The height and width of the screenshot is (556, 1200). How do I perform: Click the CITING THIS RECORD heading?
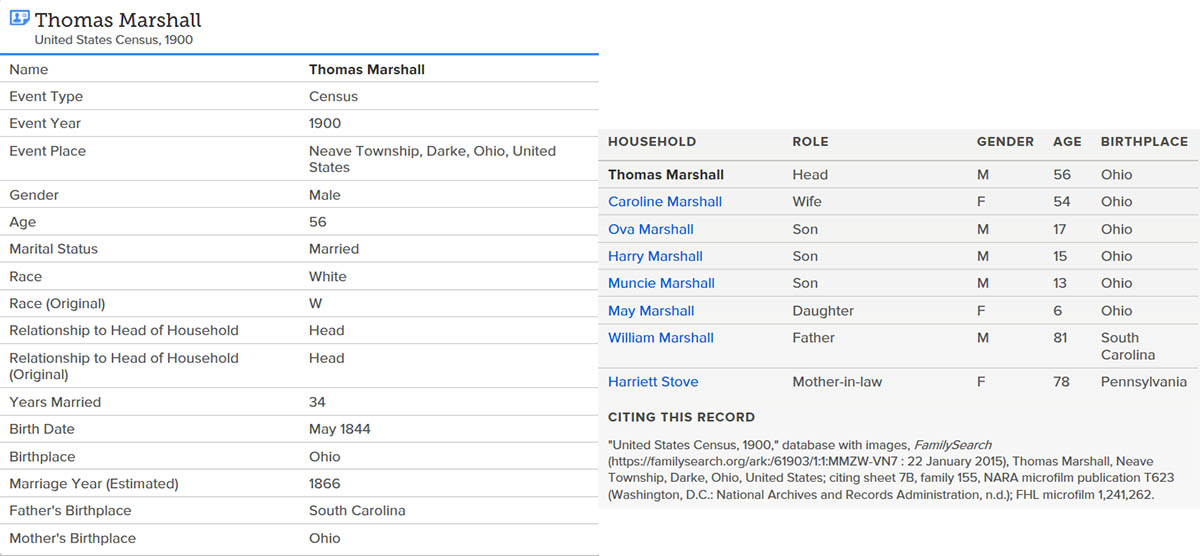[681, 417]
